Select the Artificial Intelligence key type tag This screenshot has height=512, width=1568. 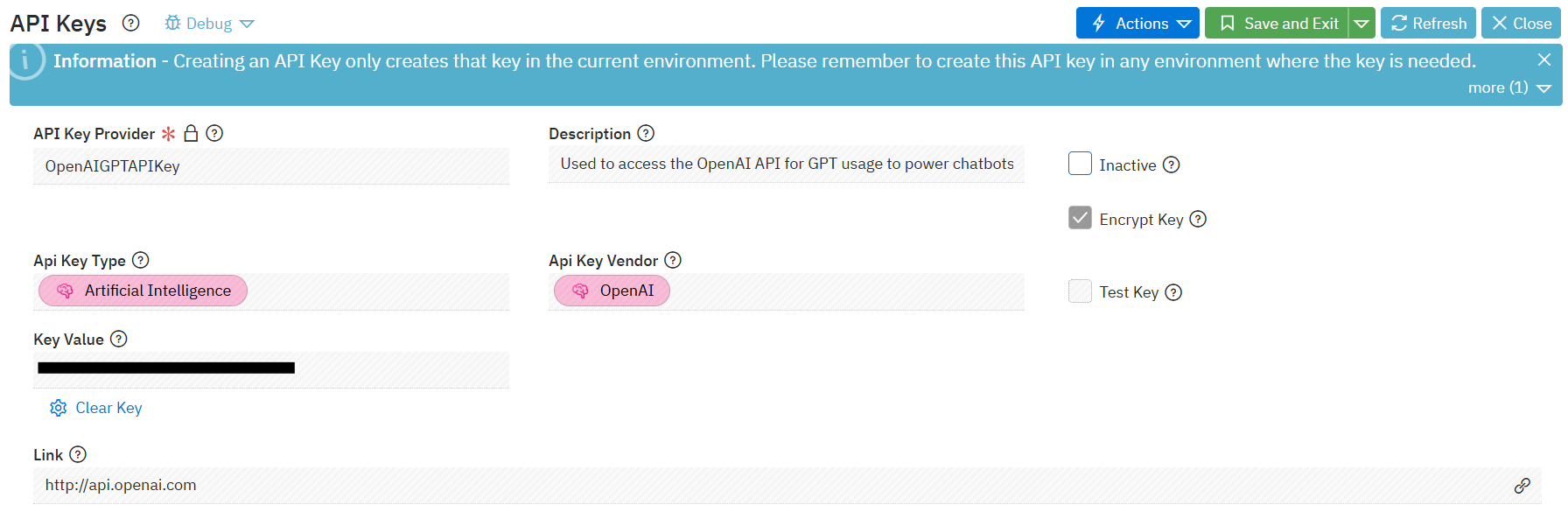point(143,291)
